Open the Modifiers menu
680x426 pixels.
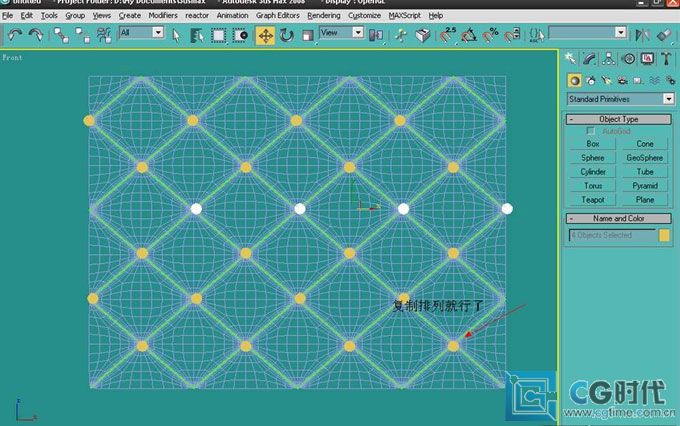coord(163,15)
